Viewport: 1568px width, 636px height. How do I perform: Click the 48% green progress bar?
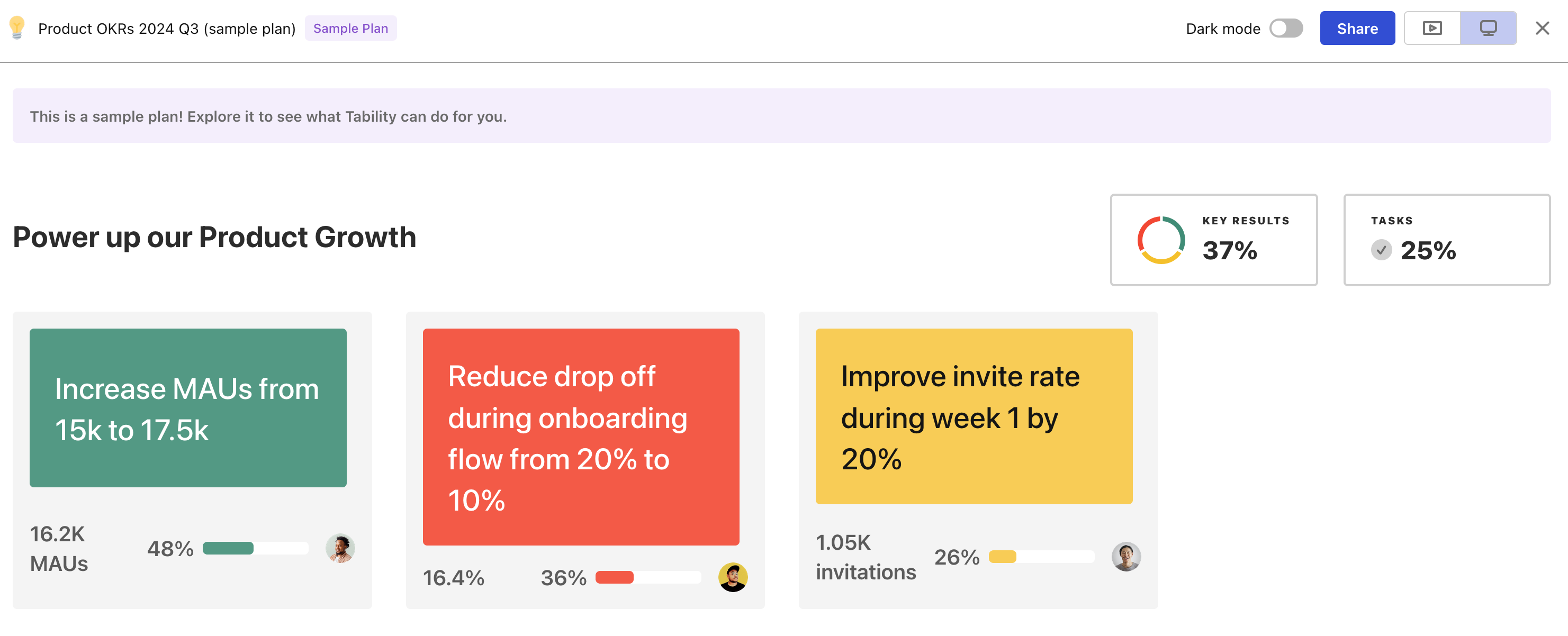point(255,548)
